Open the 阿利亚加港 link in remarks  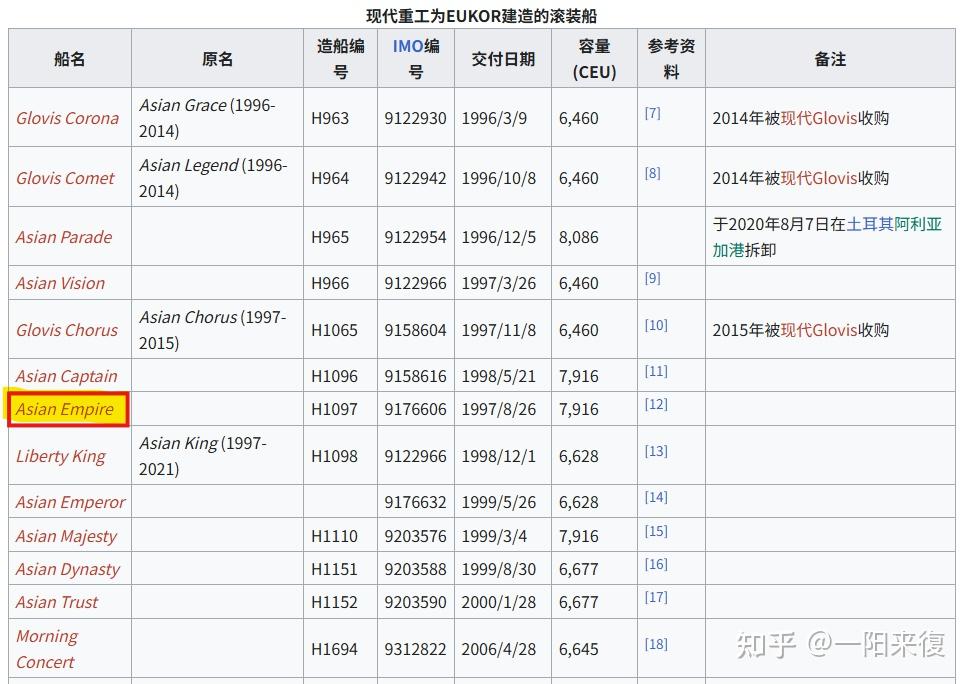828,237
